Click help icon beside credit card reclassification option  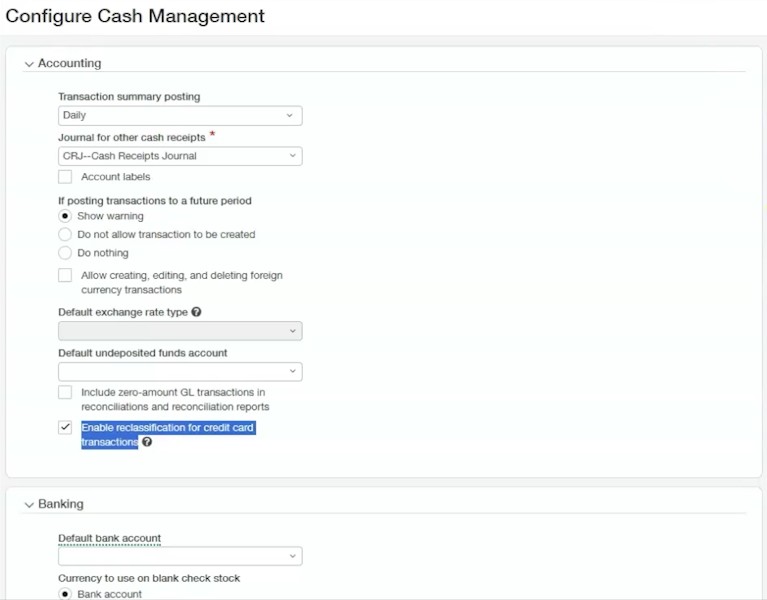tap(147, 442)
